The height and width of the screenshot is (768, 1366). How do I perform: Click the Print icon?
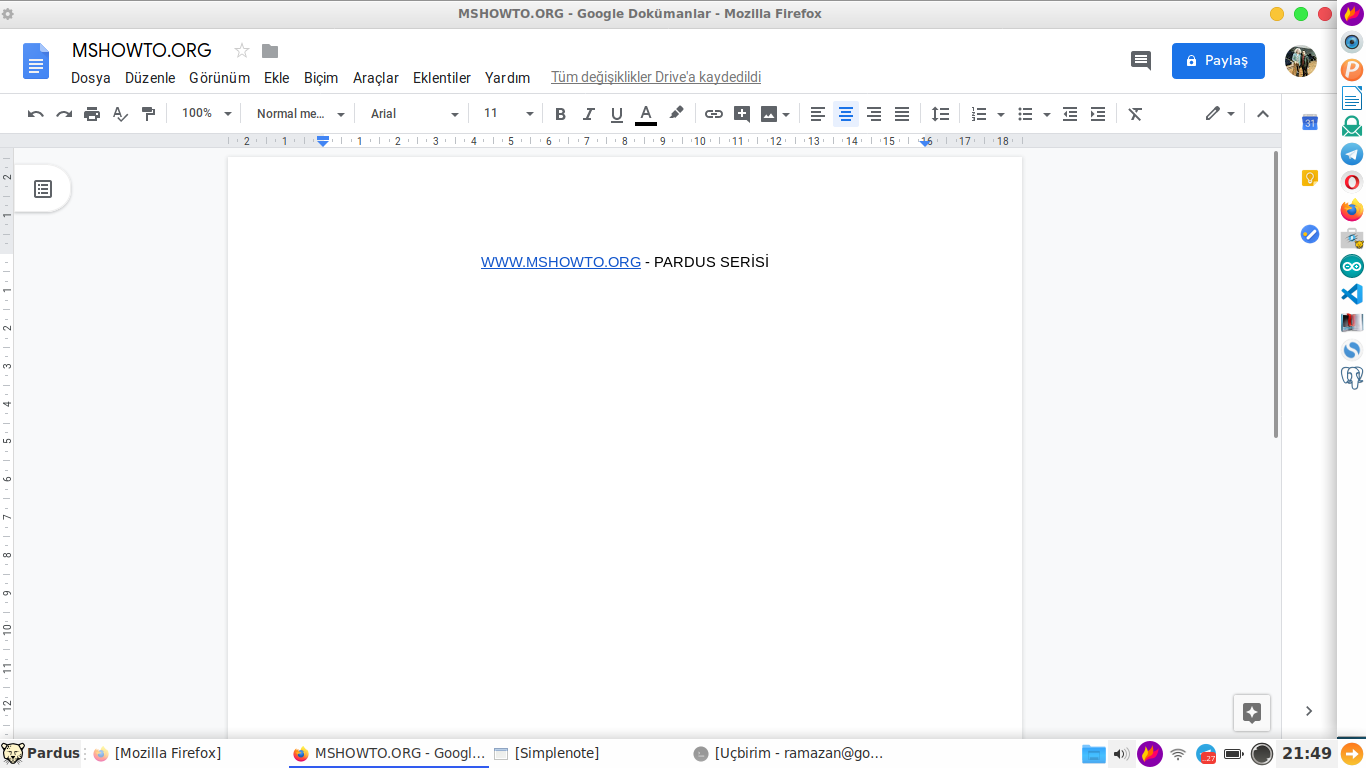point(92,114)
